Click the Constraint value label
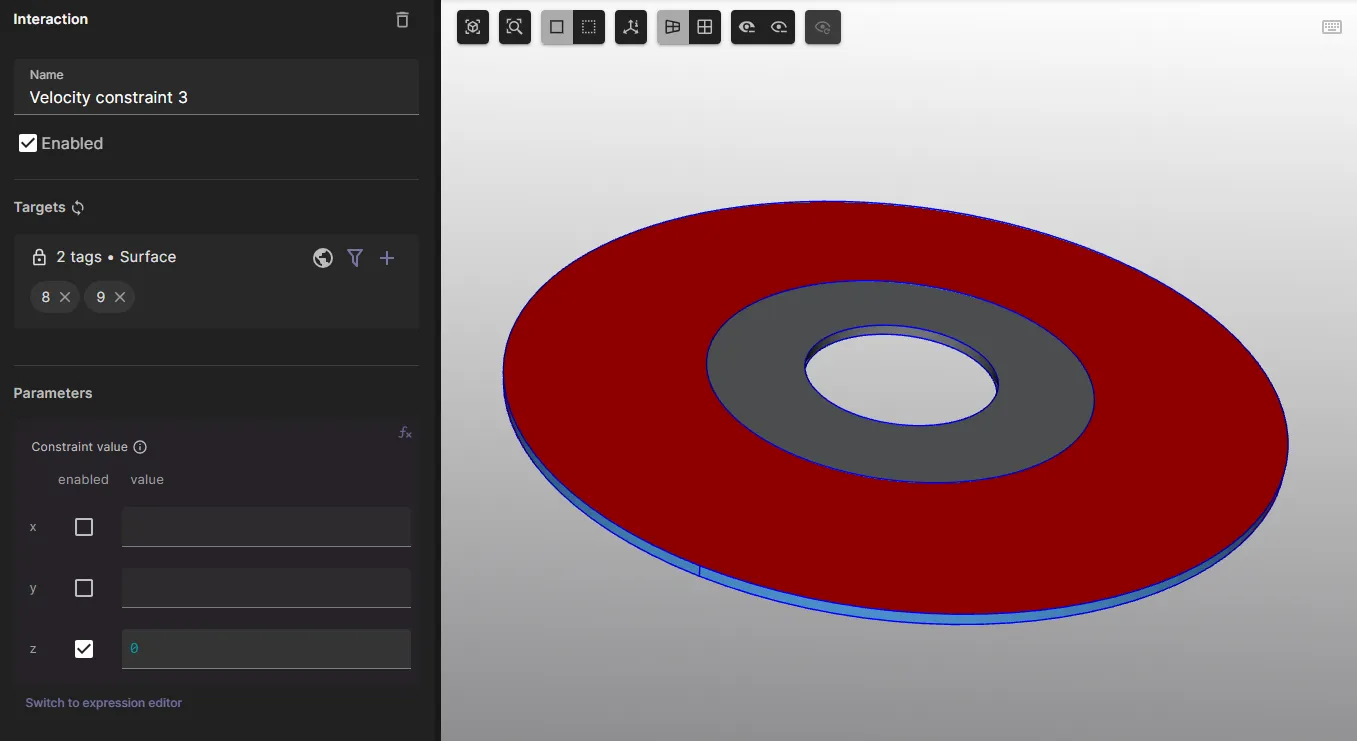Image resolution: width=1357 pixels, height=741 pixels. click(80, 447)
